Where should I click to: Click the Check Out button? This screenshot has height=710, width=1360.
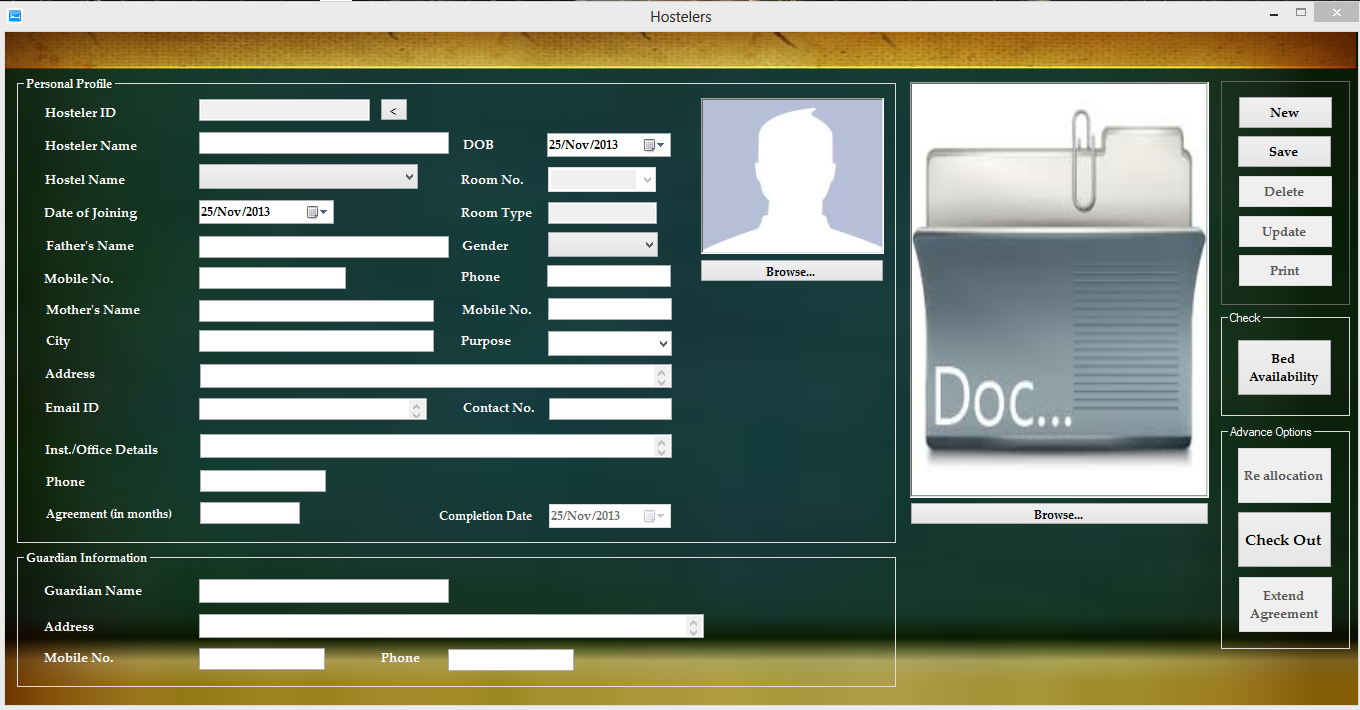1284,540
